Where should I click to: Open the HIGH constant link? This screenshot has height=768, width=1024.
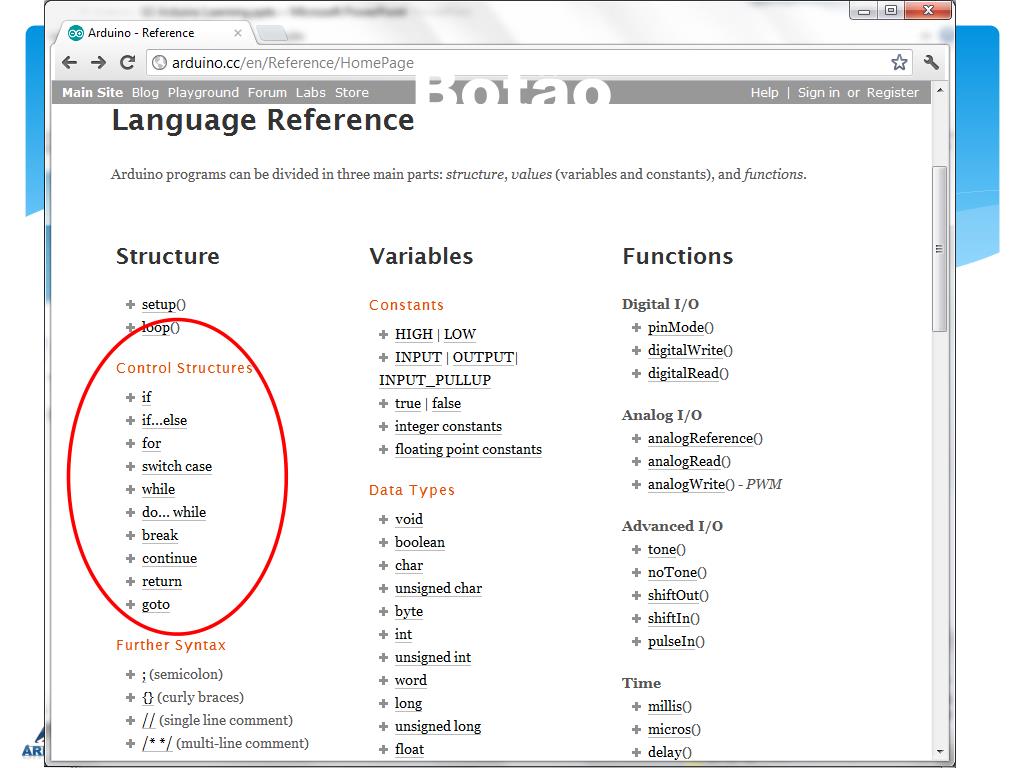click(414, 334)
